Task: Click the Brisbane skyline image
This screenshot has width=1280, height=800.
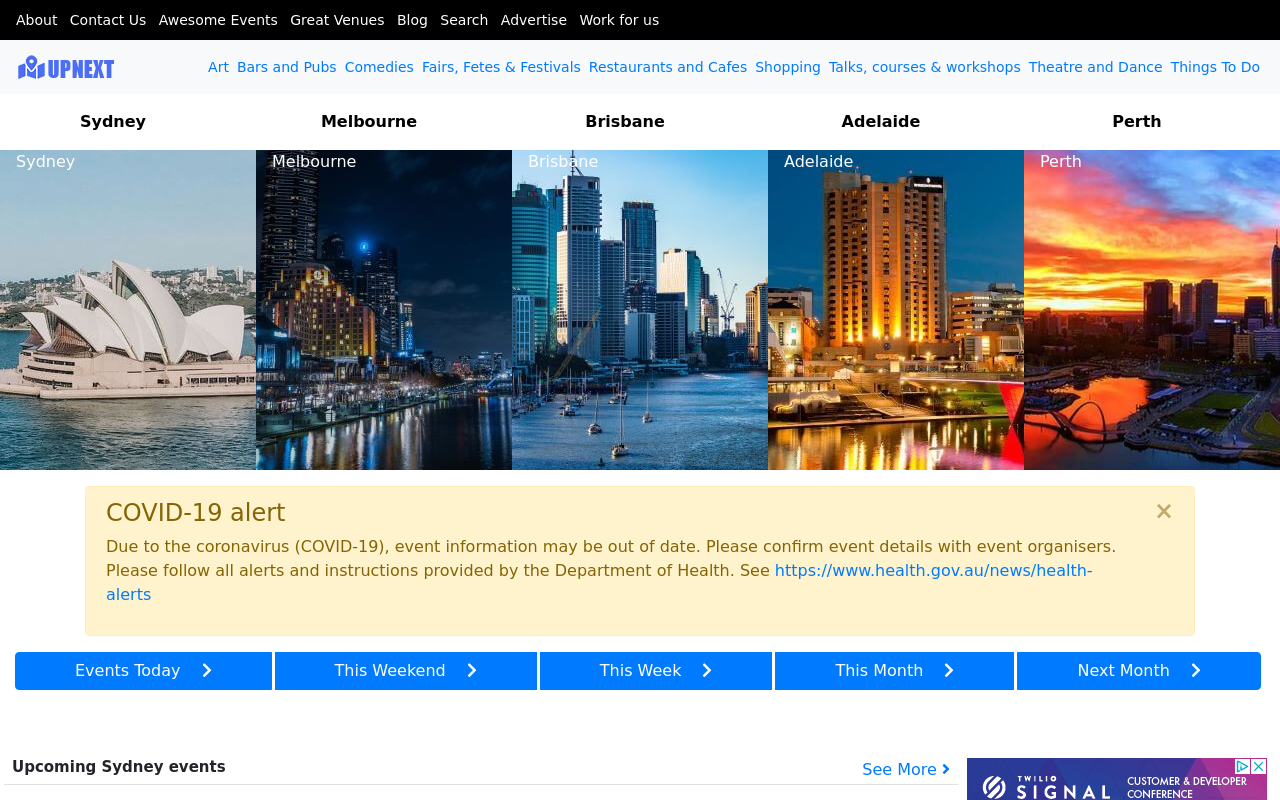Action: [640, 310]
